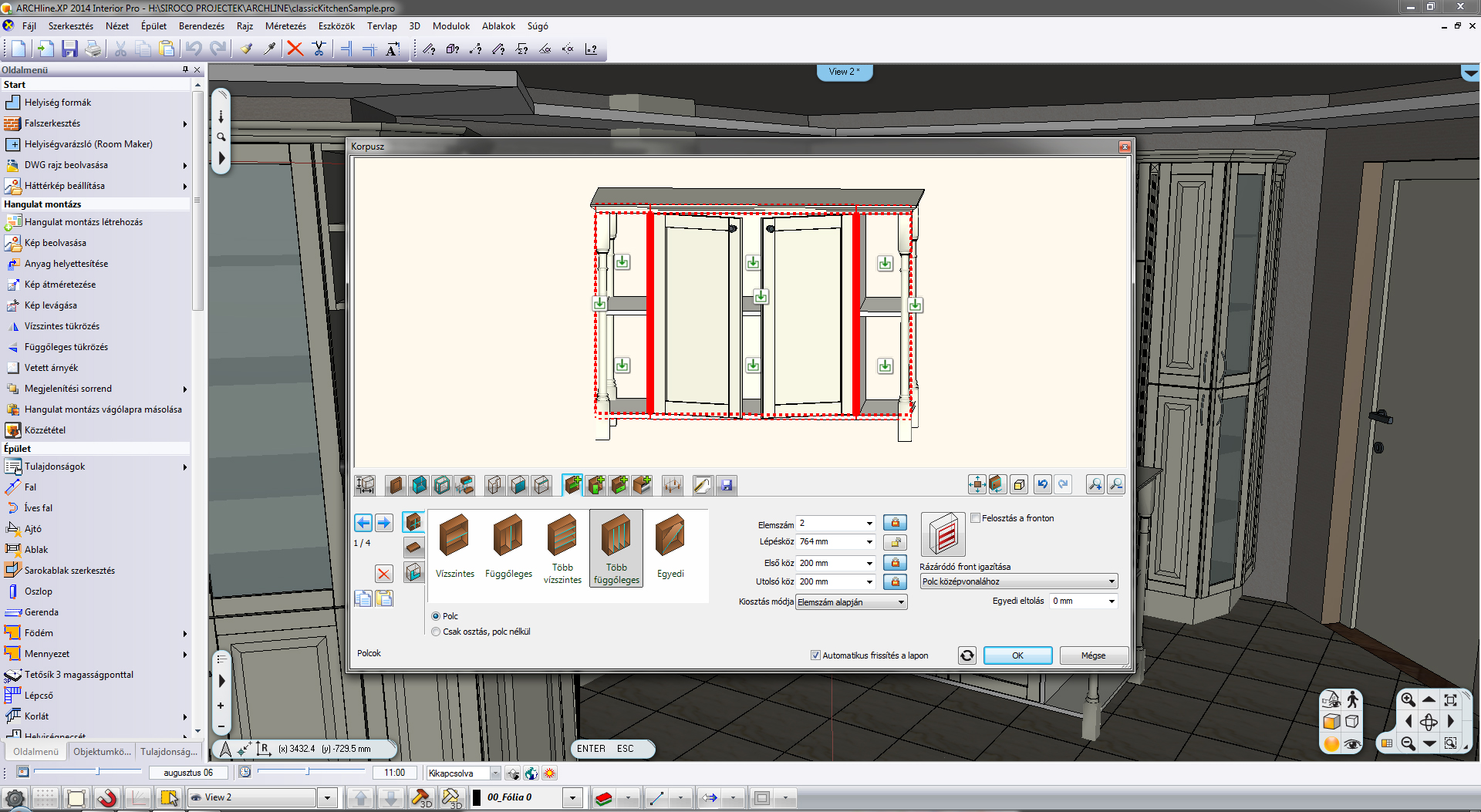Click the red X delete icon in dialog
The width and height of the screenshot is (1481, 812).
coord(383,574)
